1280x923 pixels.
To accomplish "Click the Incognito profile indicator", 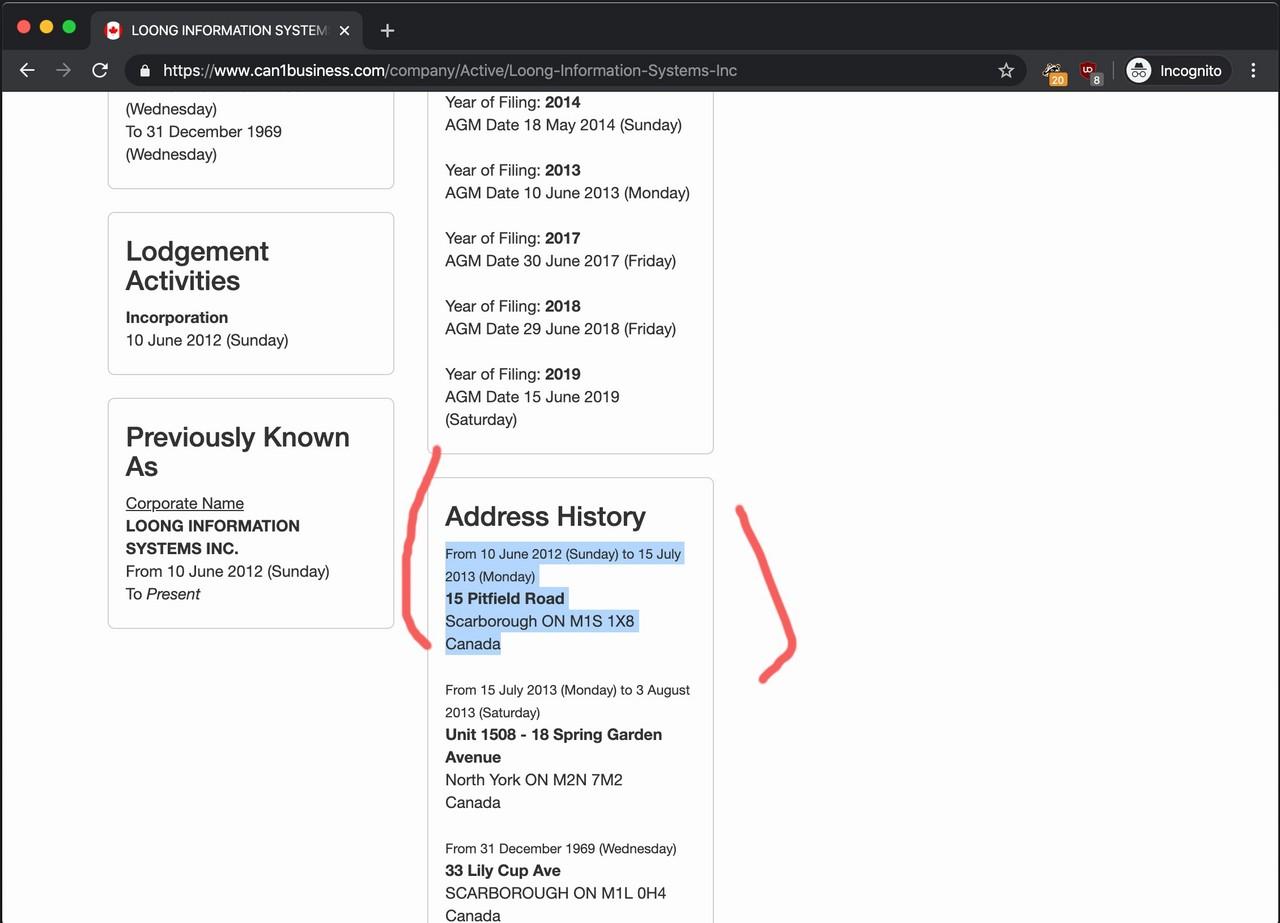I will click(x=1177, y=70).
